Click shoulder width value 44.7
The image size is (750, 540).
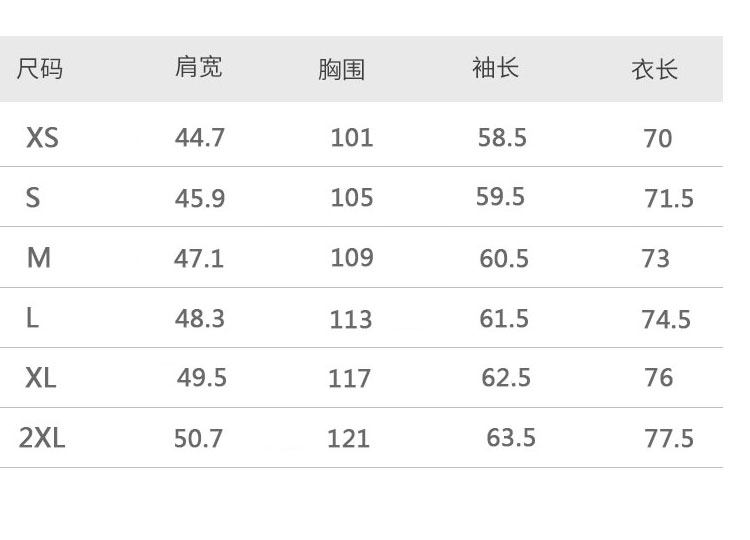pyautogui.click(x=200, y=137)
